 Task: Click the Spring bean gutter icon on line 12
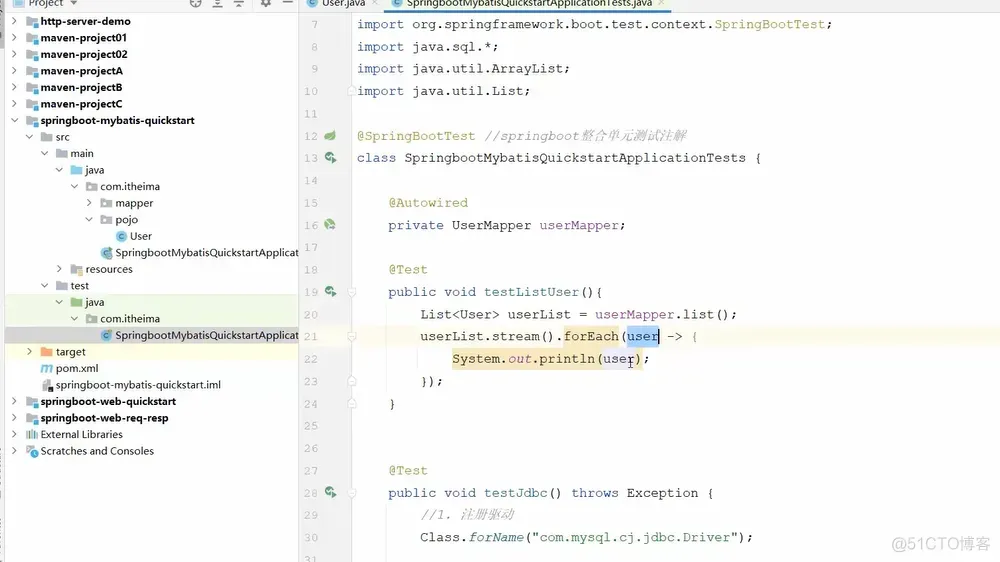[330, 135]
